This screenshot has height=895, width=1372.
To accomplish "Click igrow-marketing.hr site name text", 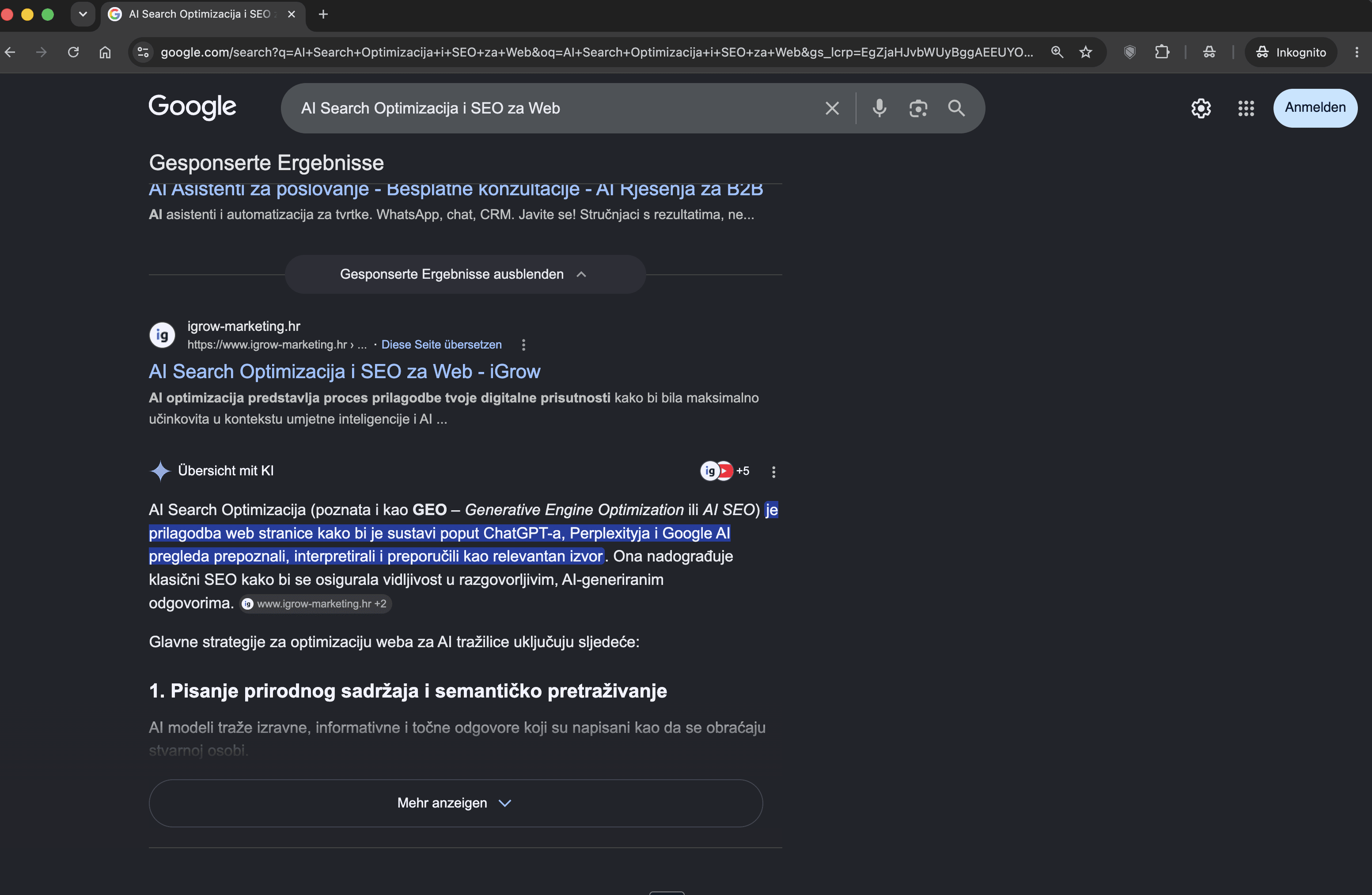I will [x=243, y=326].
